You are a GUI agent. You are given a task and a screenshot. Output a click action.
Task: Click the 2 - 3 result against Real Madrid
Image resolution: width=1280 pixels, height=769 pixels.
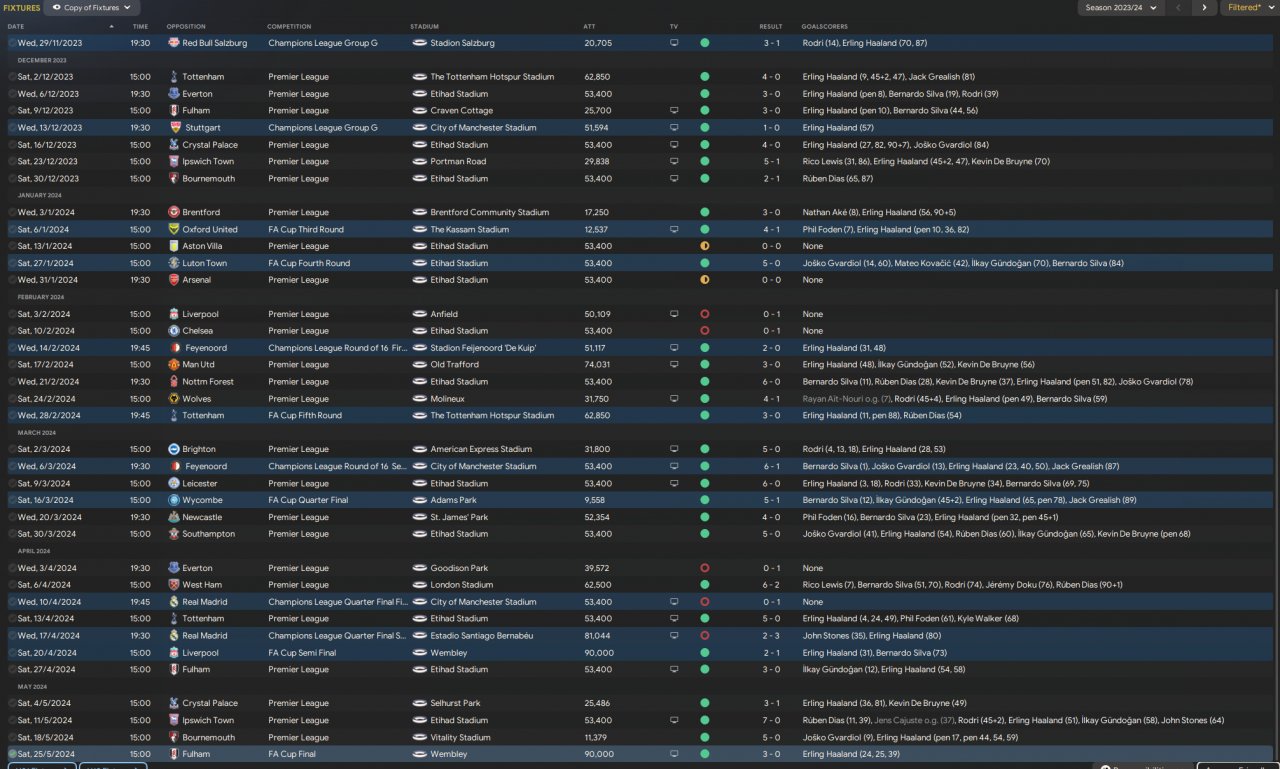771,636
